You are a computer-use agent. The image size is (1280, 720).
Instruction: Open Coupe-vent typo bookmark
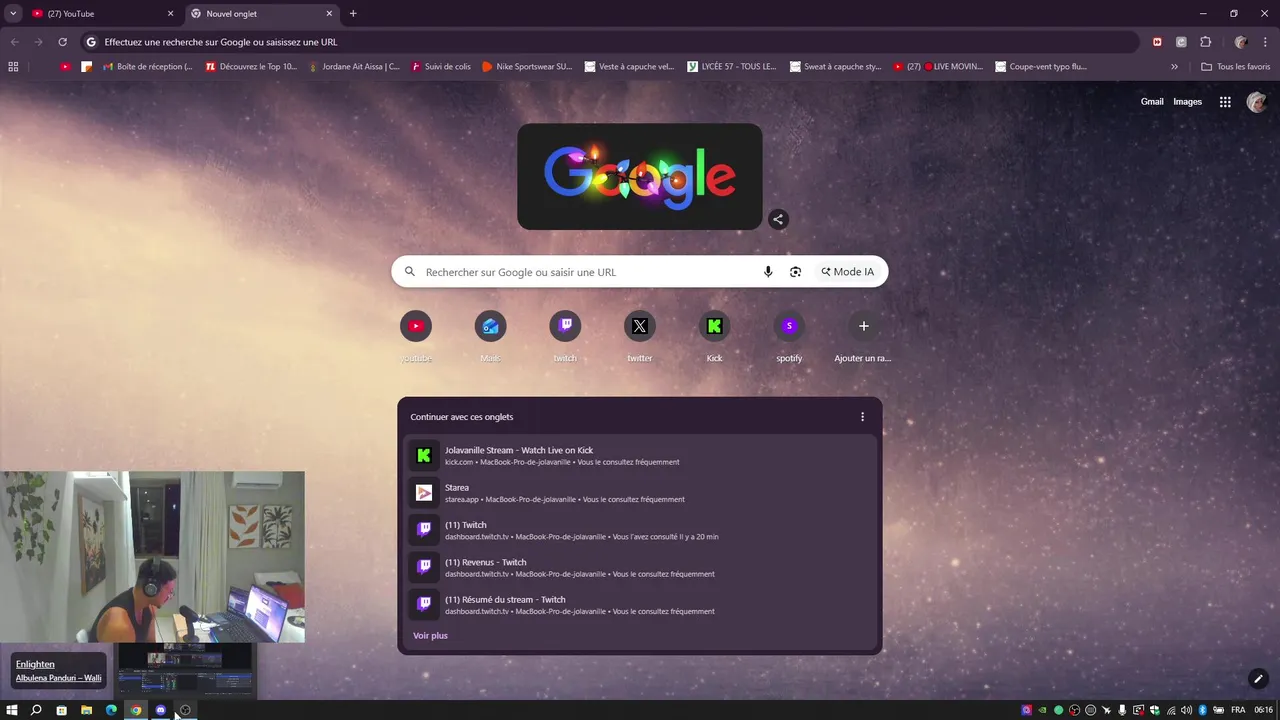pos(1041,67)
